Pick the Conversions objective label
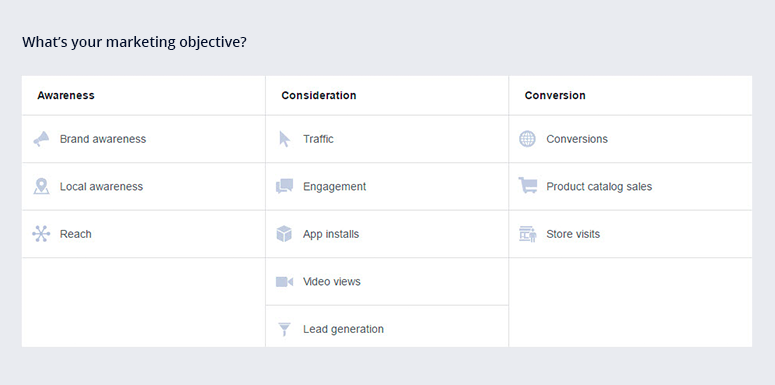Viewport: 775px width, 385px height. coord(577,139)
